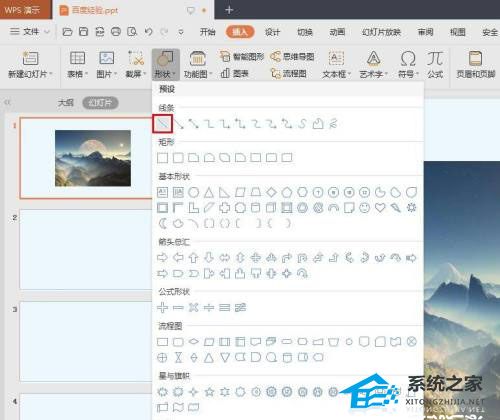Insert a chart with 图表
This screenshot has width=500, height=420.
[235, 73]
